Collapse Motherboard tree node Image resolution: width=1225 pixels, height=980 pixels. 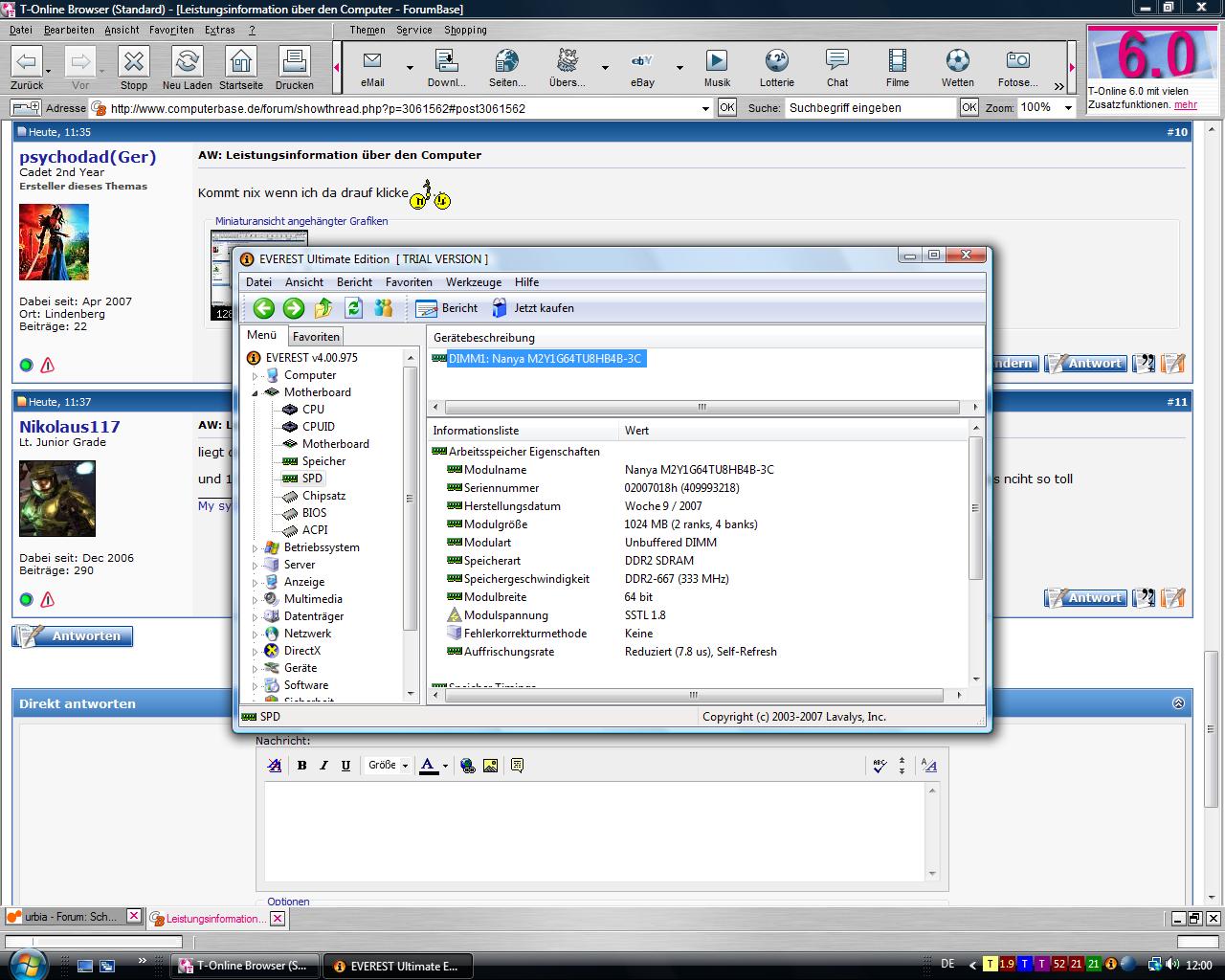point(256,392)
